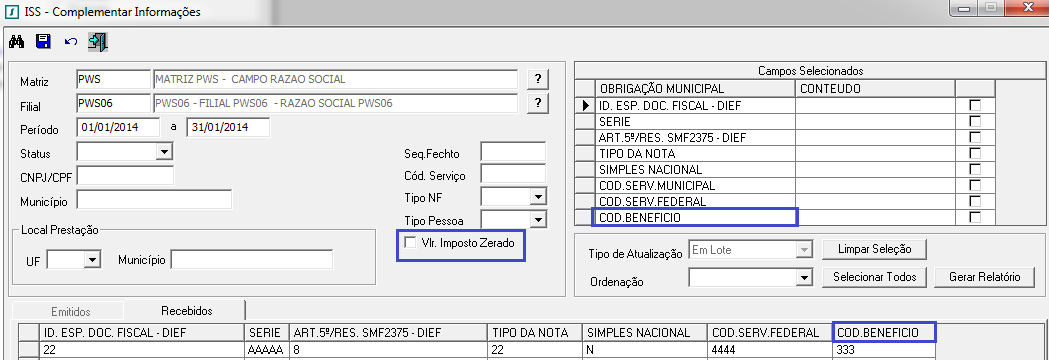Click the Local Prestação Município field

(x=252, y=260)
